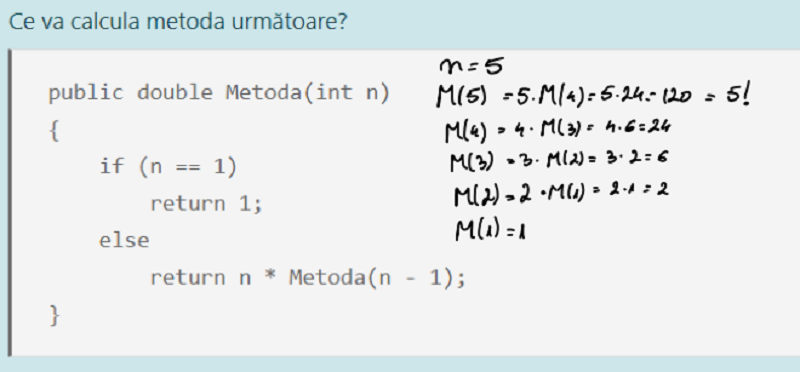800x372 pixels.
Task: Select the "Metoda(int n)" method name in signature
Action: pyautogui.click(x=308, y=93)
